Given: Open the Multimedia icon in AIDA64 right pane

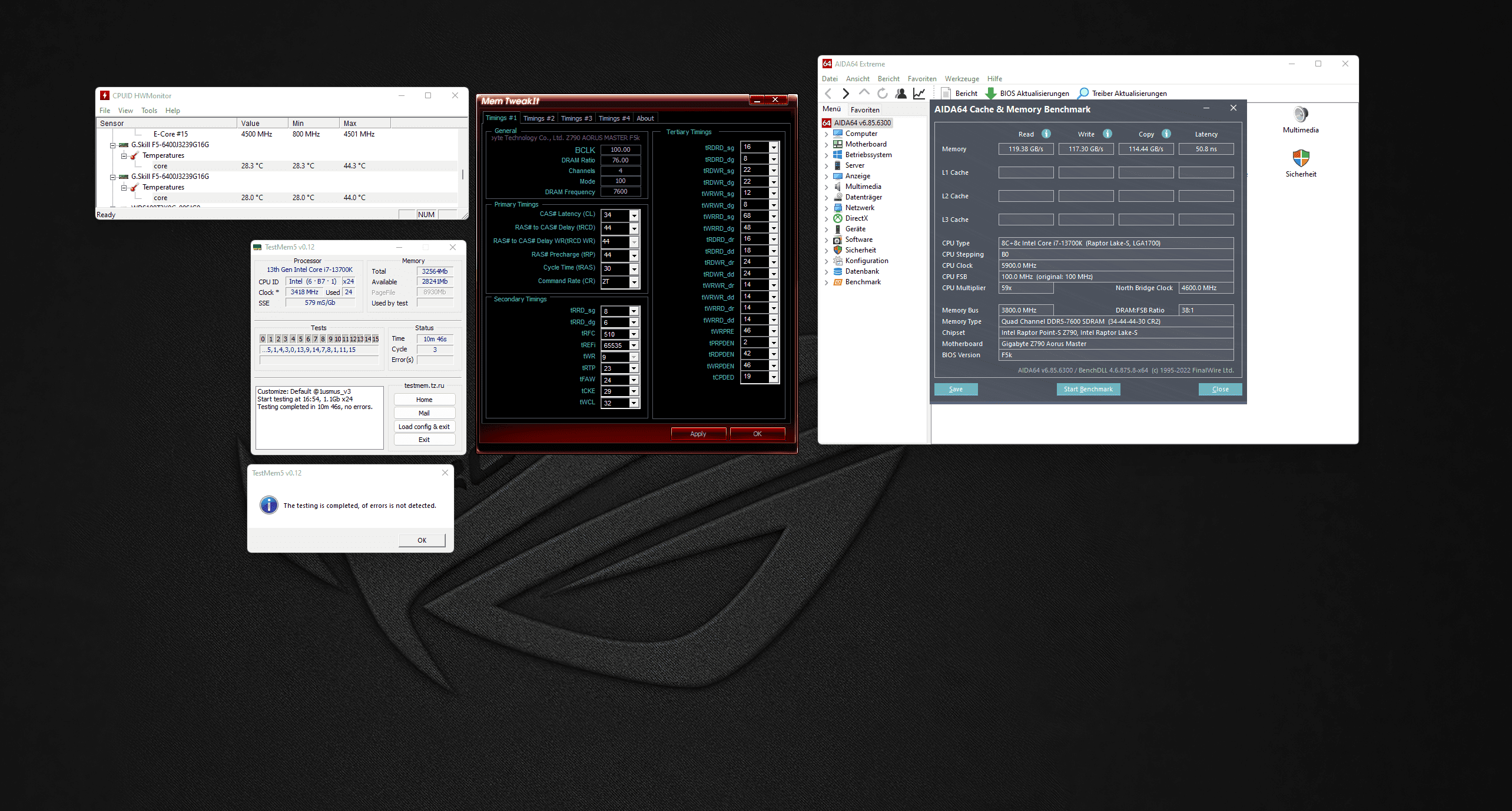Looking at the screenshot, I should click(1301, 119).
